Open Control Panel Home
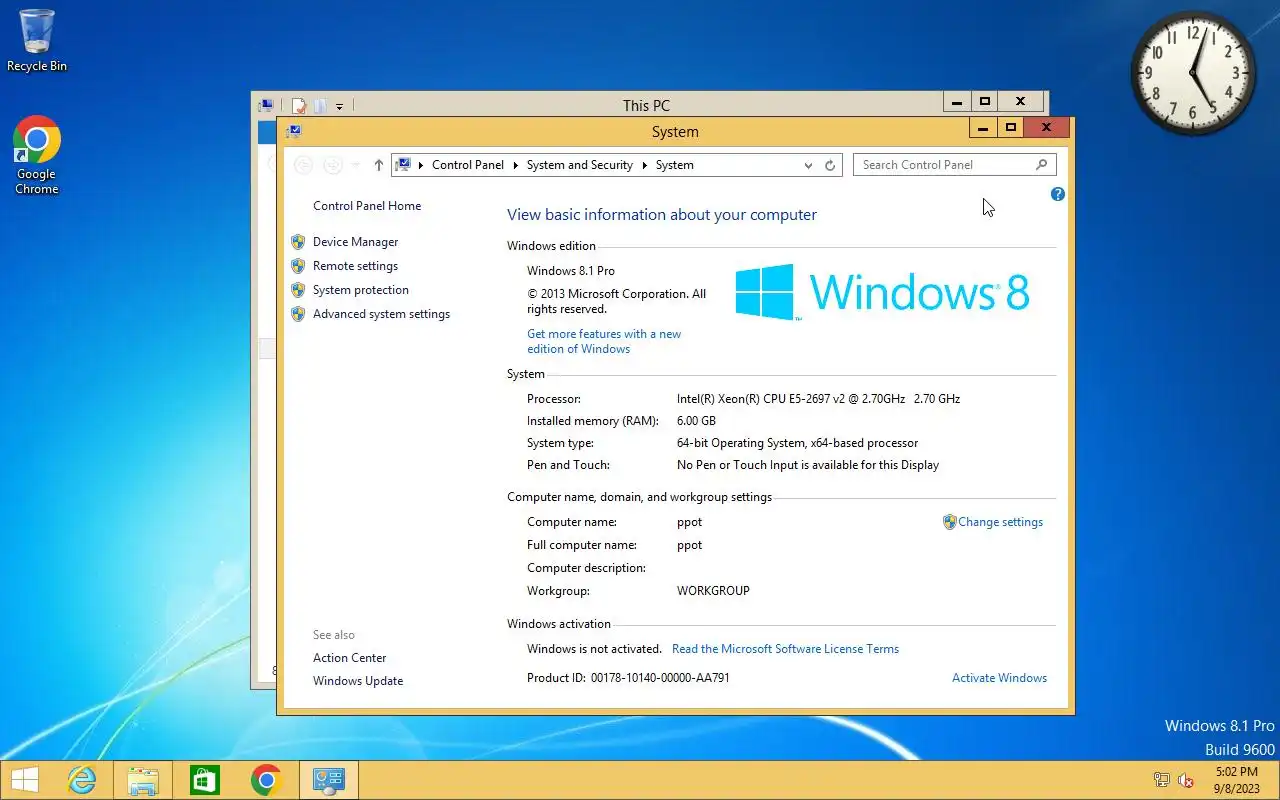 [367, 206]
